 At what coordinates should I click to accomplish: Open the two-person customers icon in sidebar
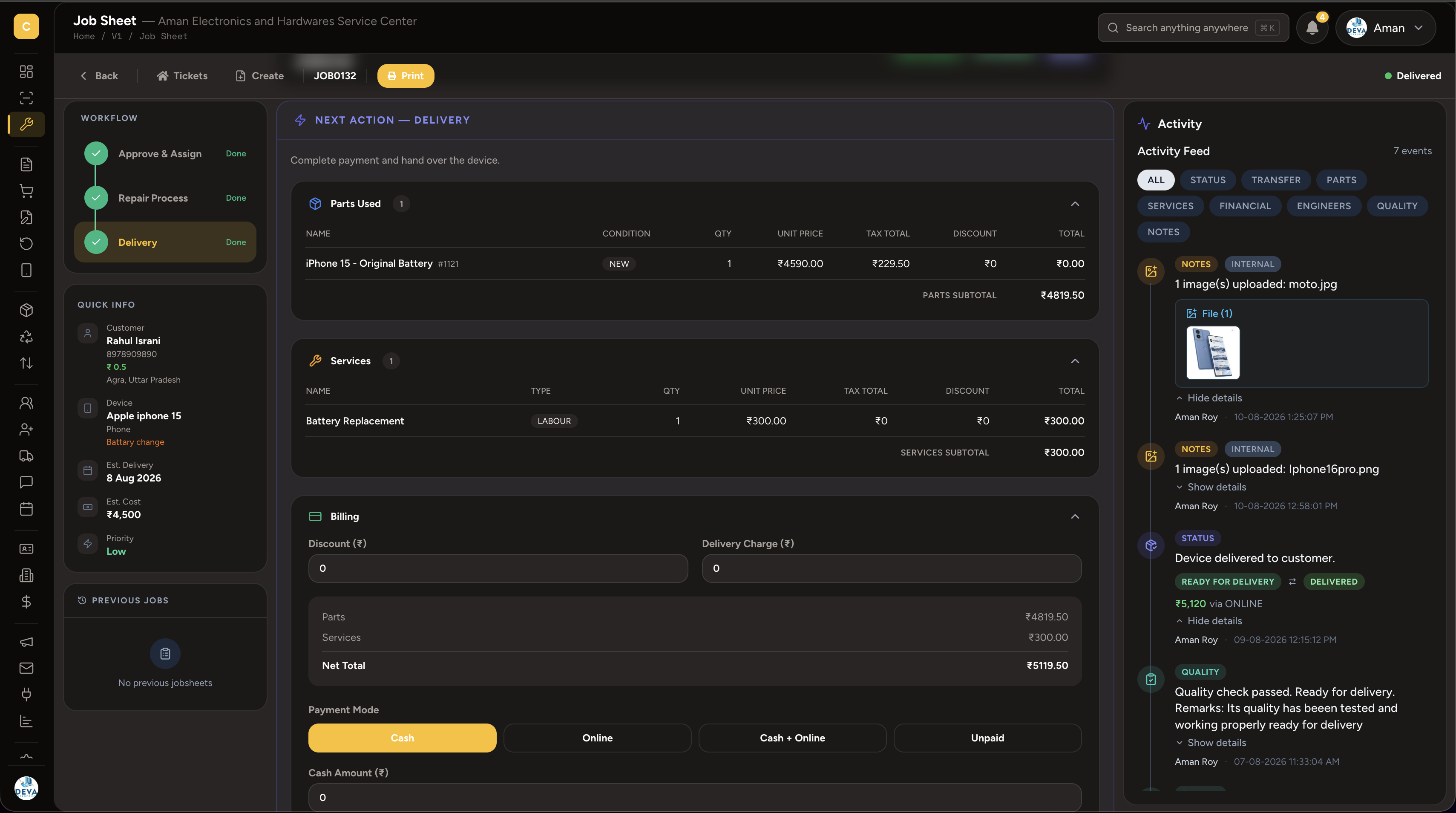(x=26, y=403)
